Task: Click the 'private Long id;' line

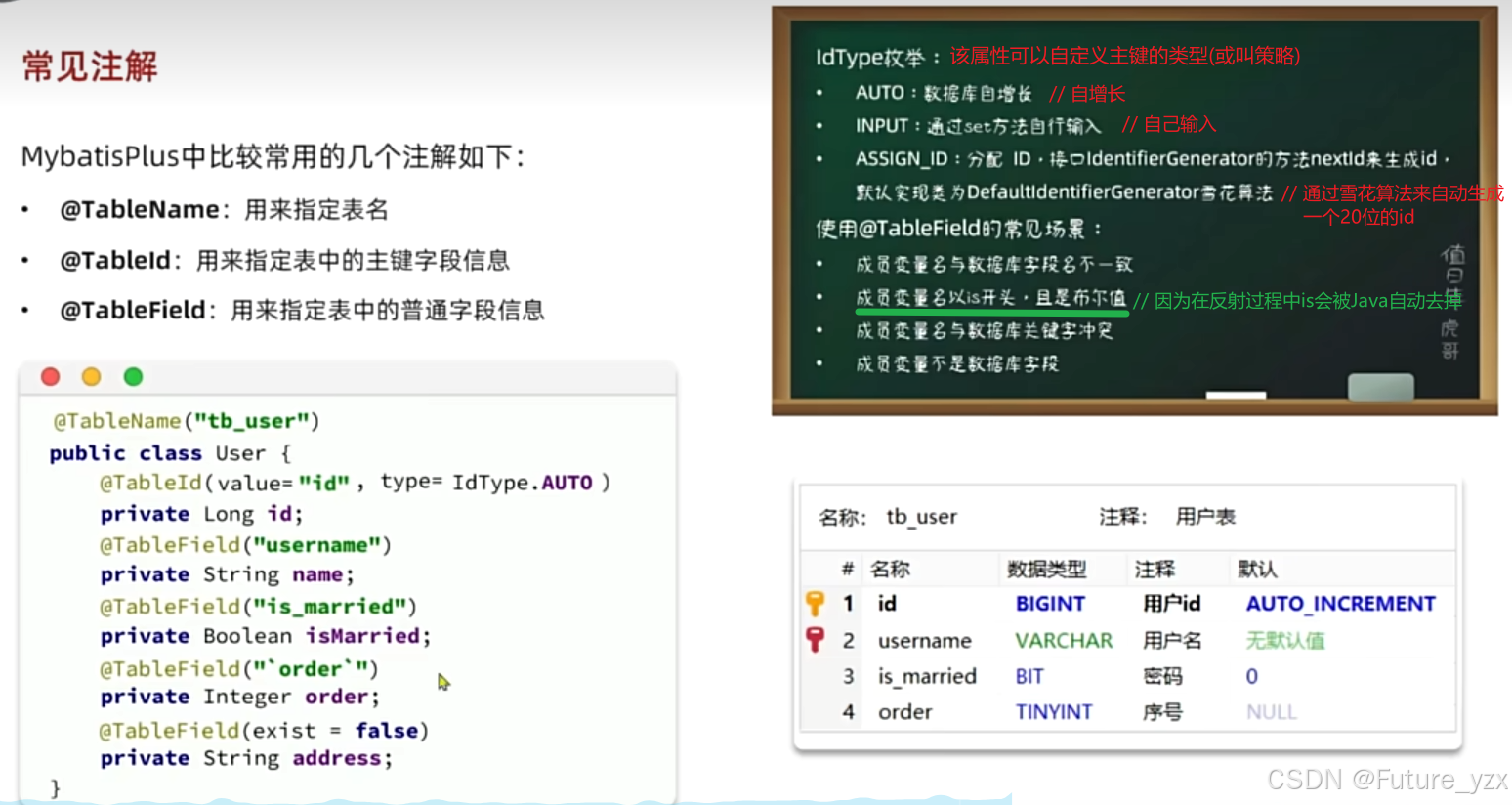Action: click(201, 514)
